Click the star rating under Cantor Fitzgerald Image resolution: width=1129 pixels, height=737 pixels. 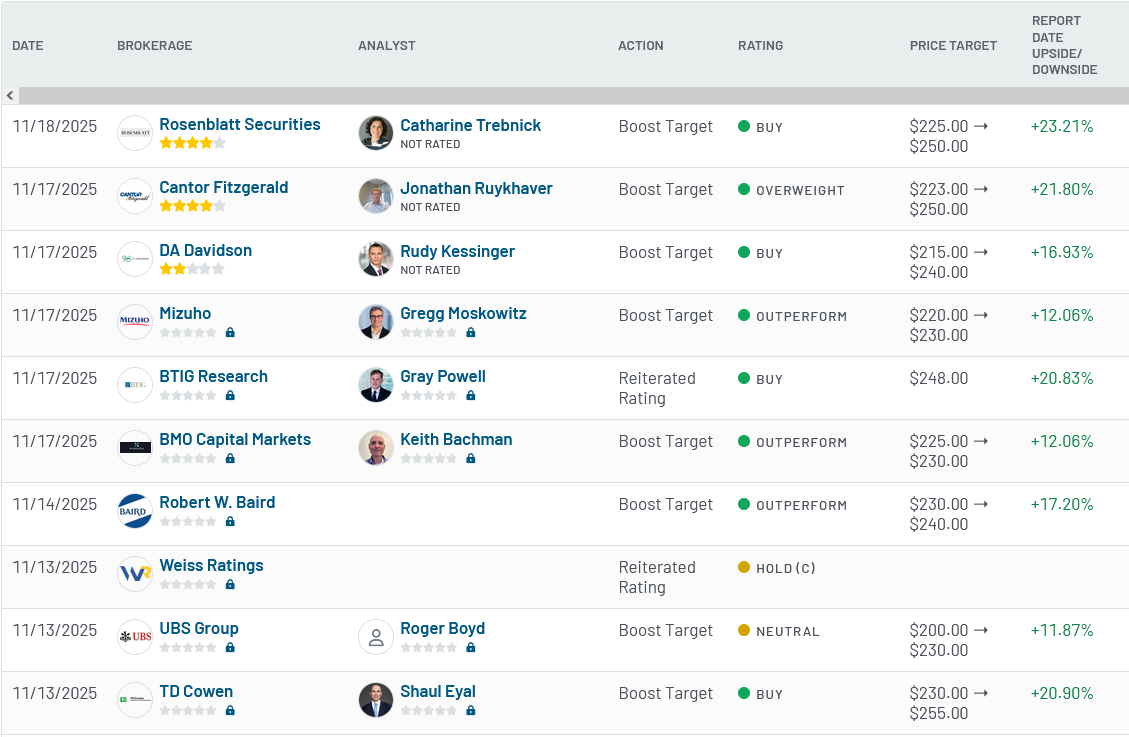click(x=192, y=207)
